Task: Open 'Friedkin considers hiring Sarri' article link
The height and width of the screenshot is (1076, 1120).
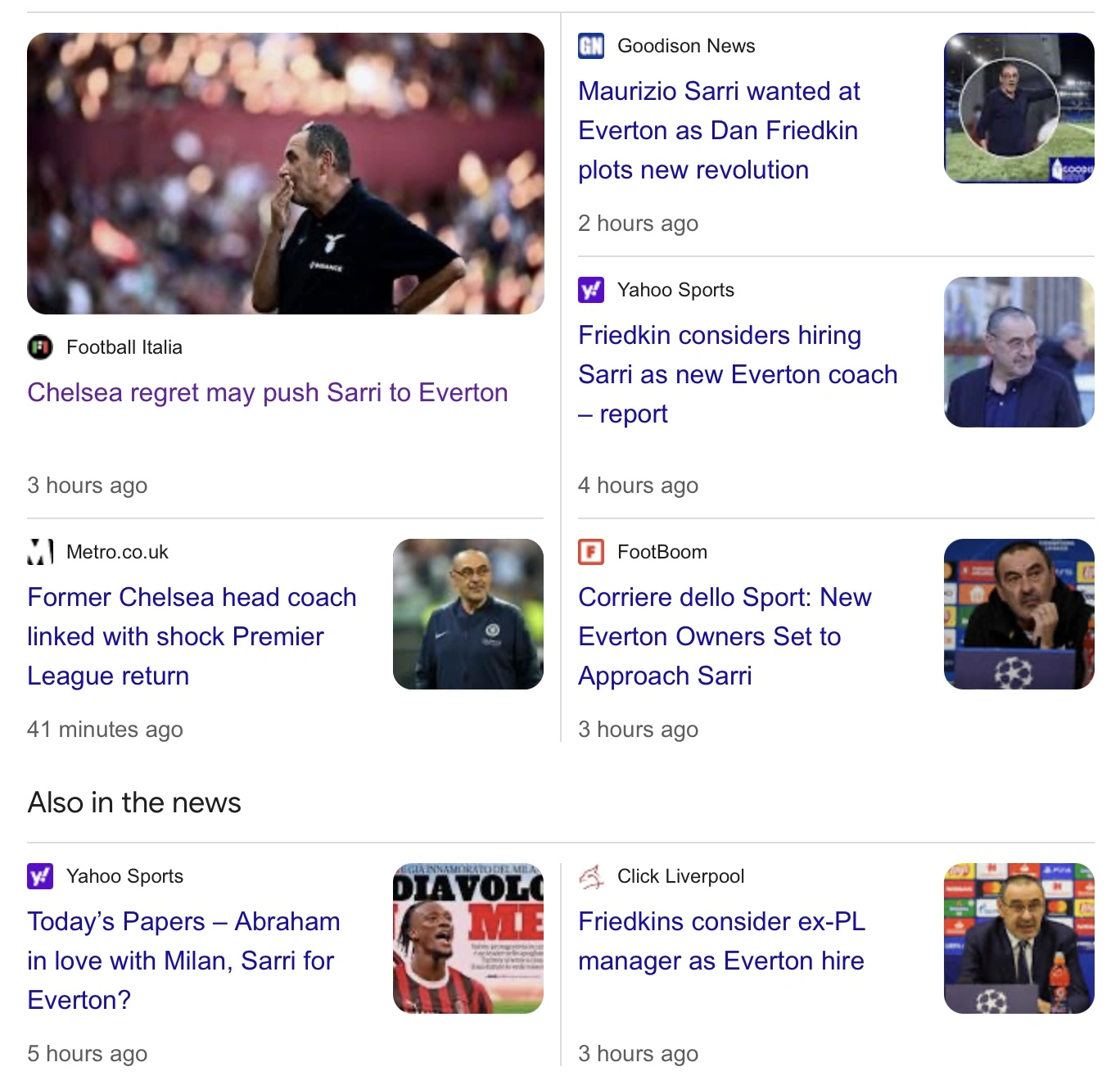Action: pyautogui.click(x=737, y=375)
